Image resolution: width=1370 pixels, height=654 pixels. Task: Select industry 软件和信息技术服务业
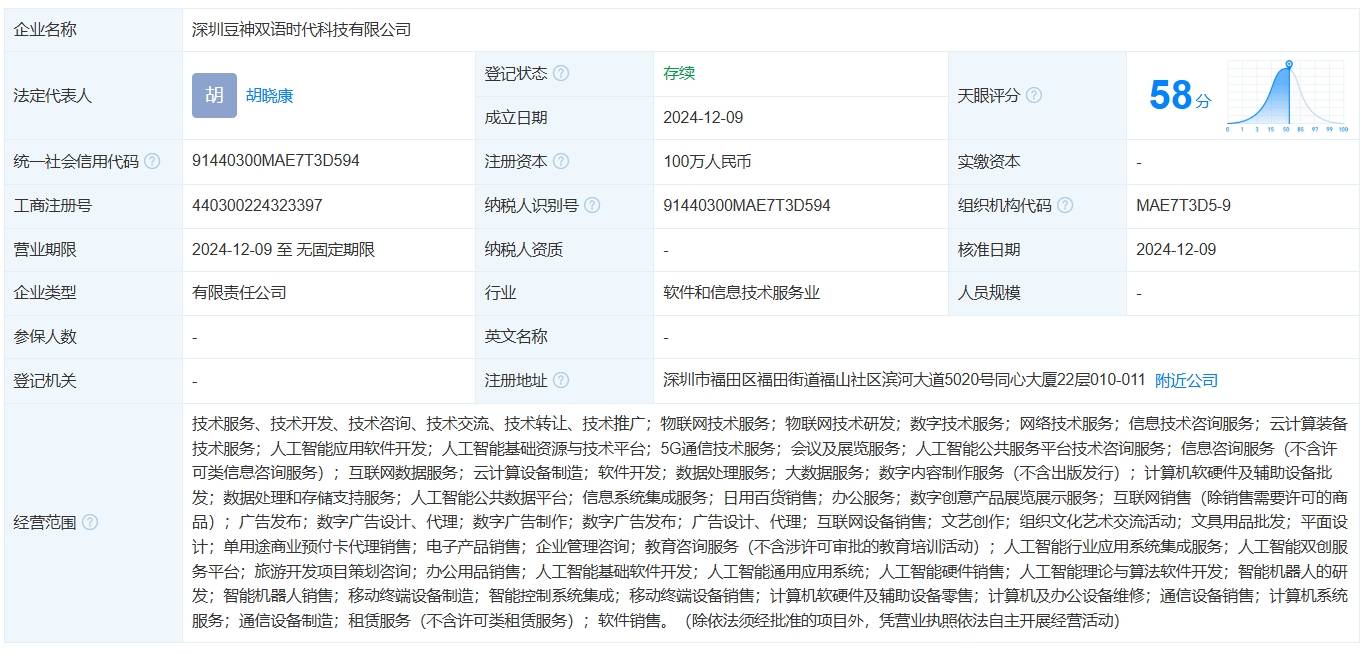742,293
